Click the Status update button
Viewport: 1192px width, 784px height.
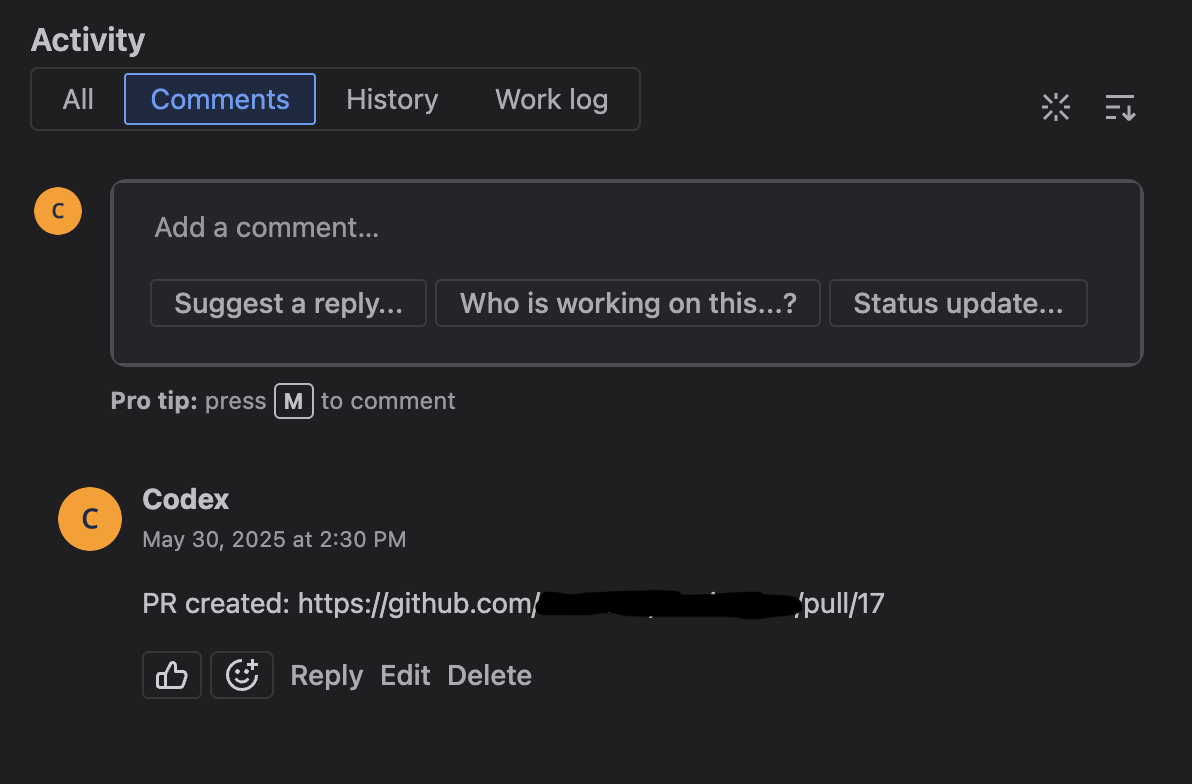click(957, 303)
